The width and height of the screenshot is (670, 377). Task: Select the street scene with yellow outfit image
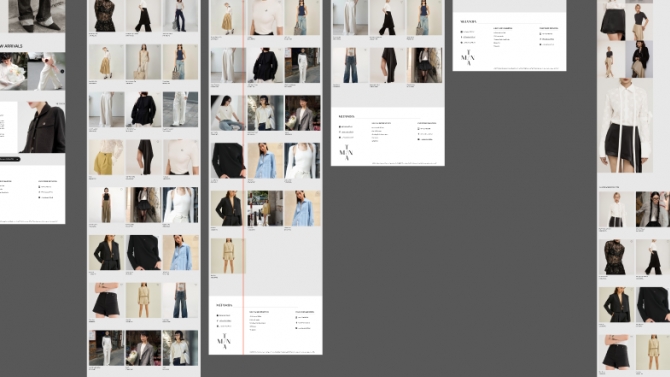pyautogui.click(x=265, y=208)
